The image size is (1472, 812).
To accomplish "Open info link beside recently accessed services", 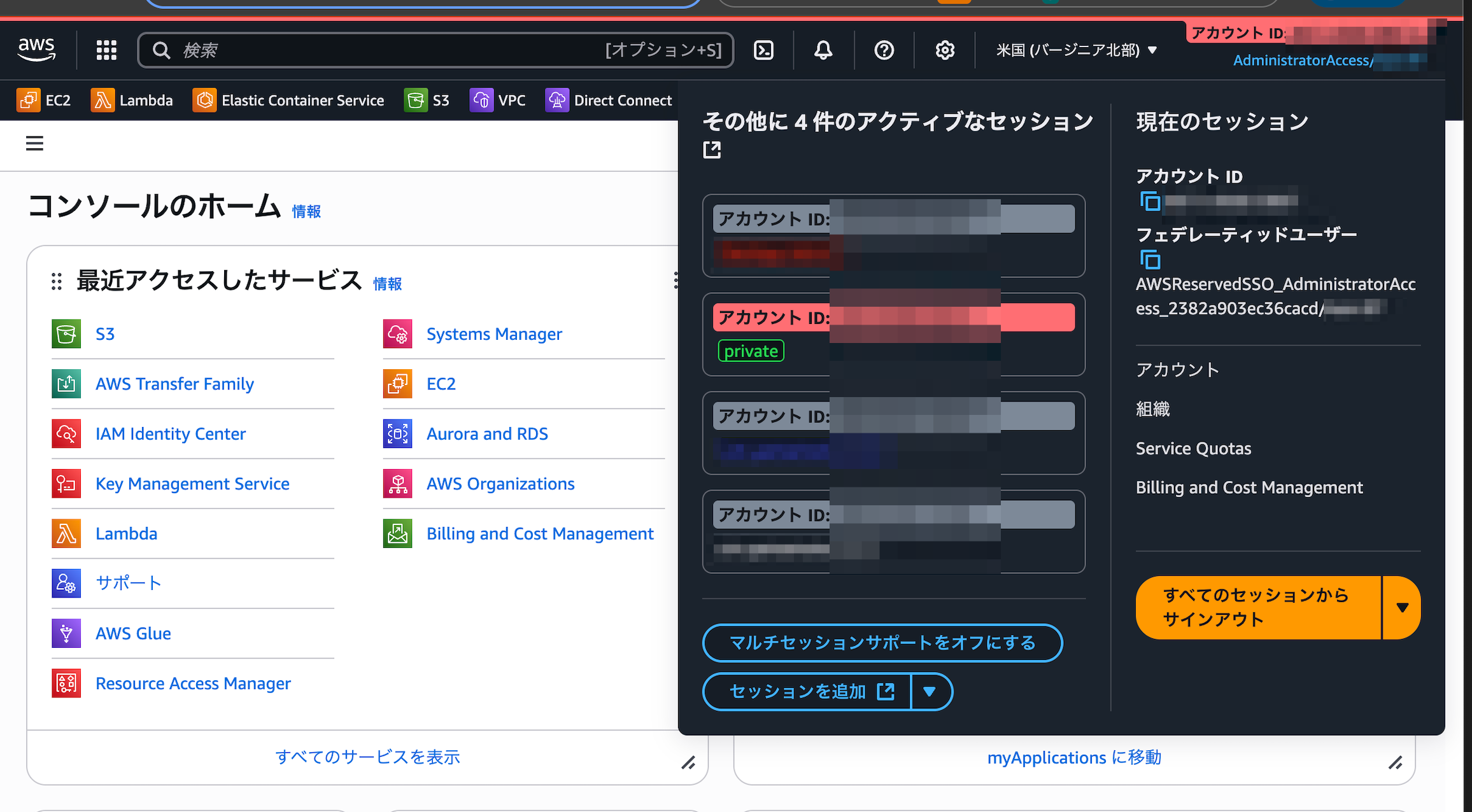I will pyautogui.click(x=387, y=284).
